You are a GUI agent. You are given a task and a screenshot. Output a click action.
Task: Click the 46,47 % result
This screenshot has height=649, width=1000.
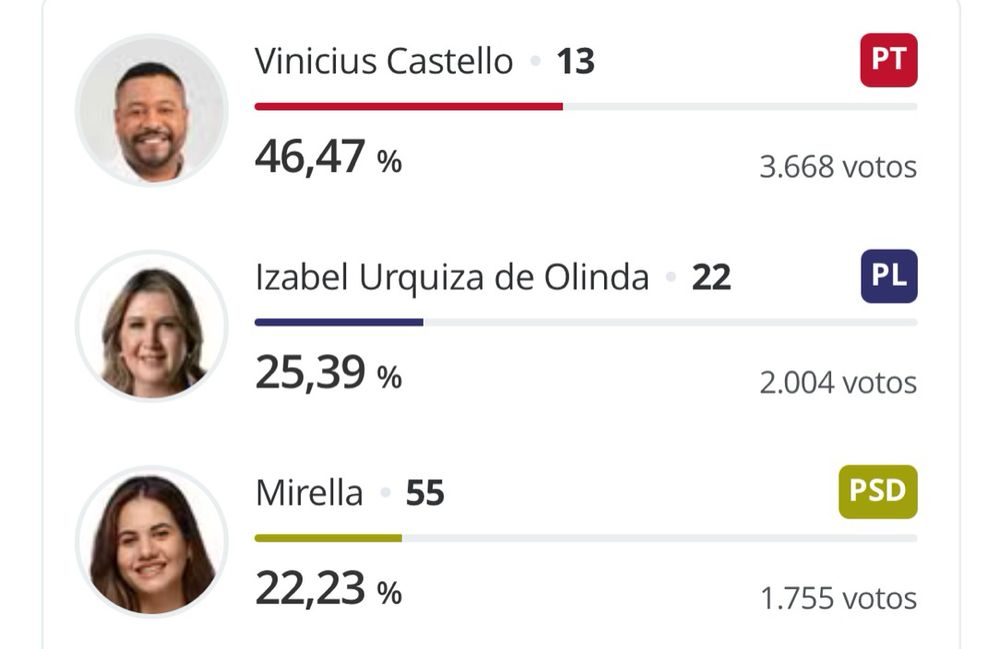click(328, 158)
